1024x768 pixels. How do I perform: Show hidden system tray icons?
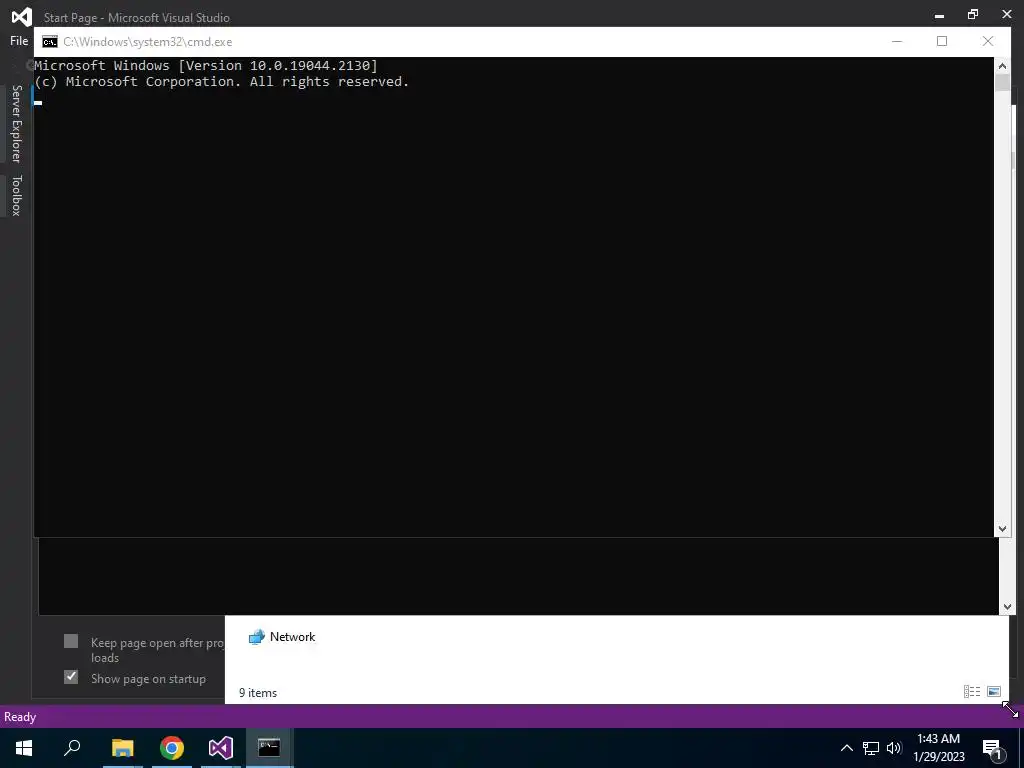coord(846,748)
